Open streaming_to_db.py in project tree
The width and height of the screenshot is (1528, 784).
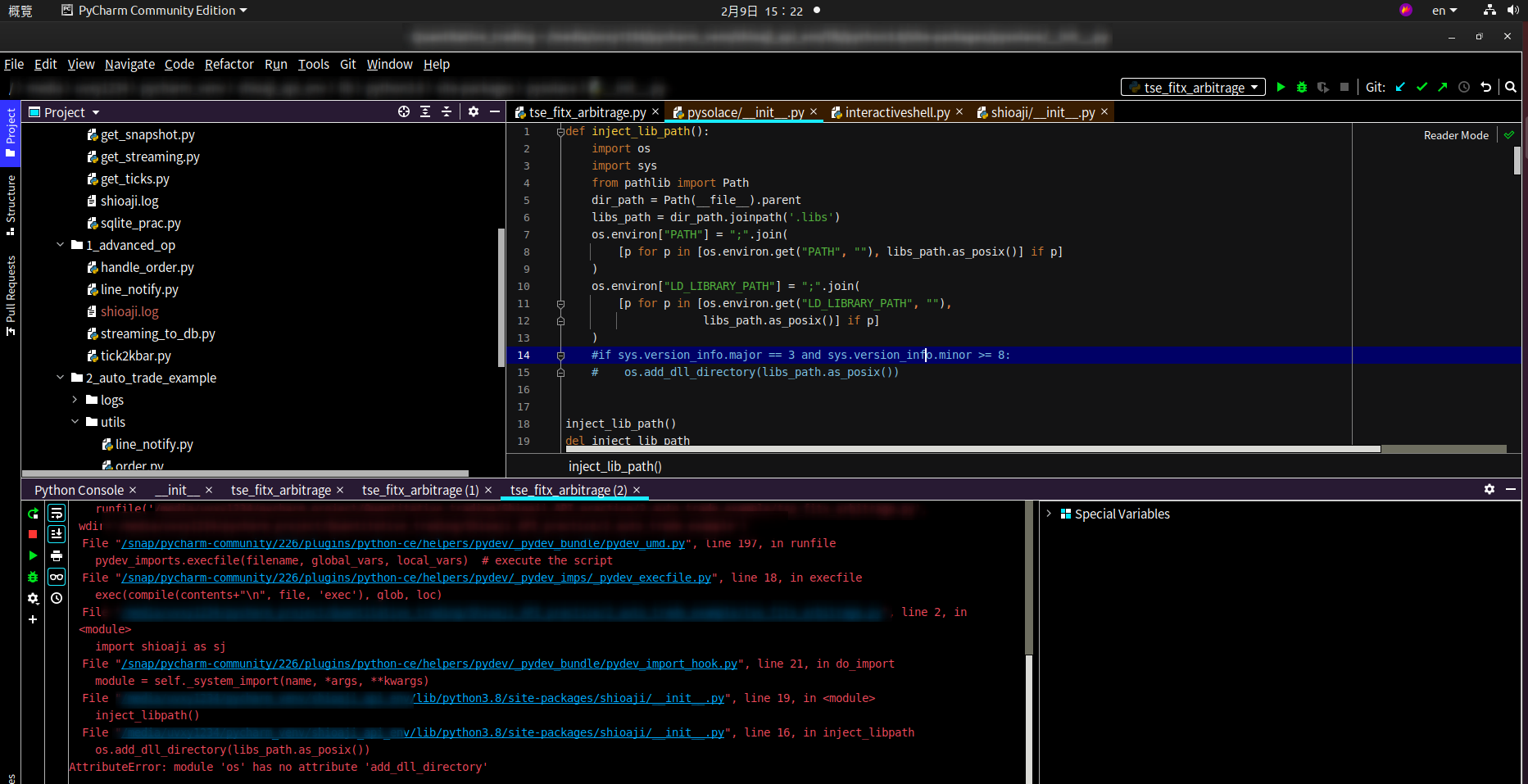click(x=157, y=333)
